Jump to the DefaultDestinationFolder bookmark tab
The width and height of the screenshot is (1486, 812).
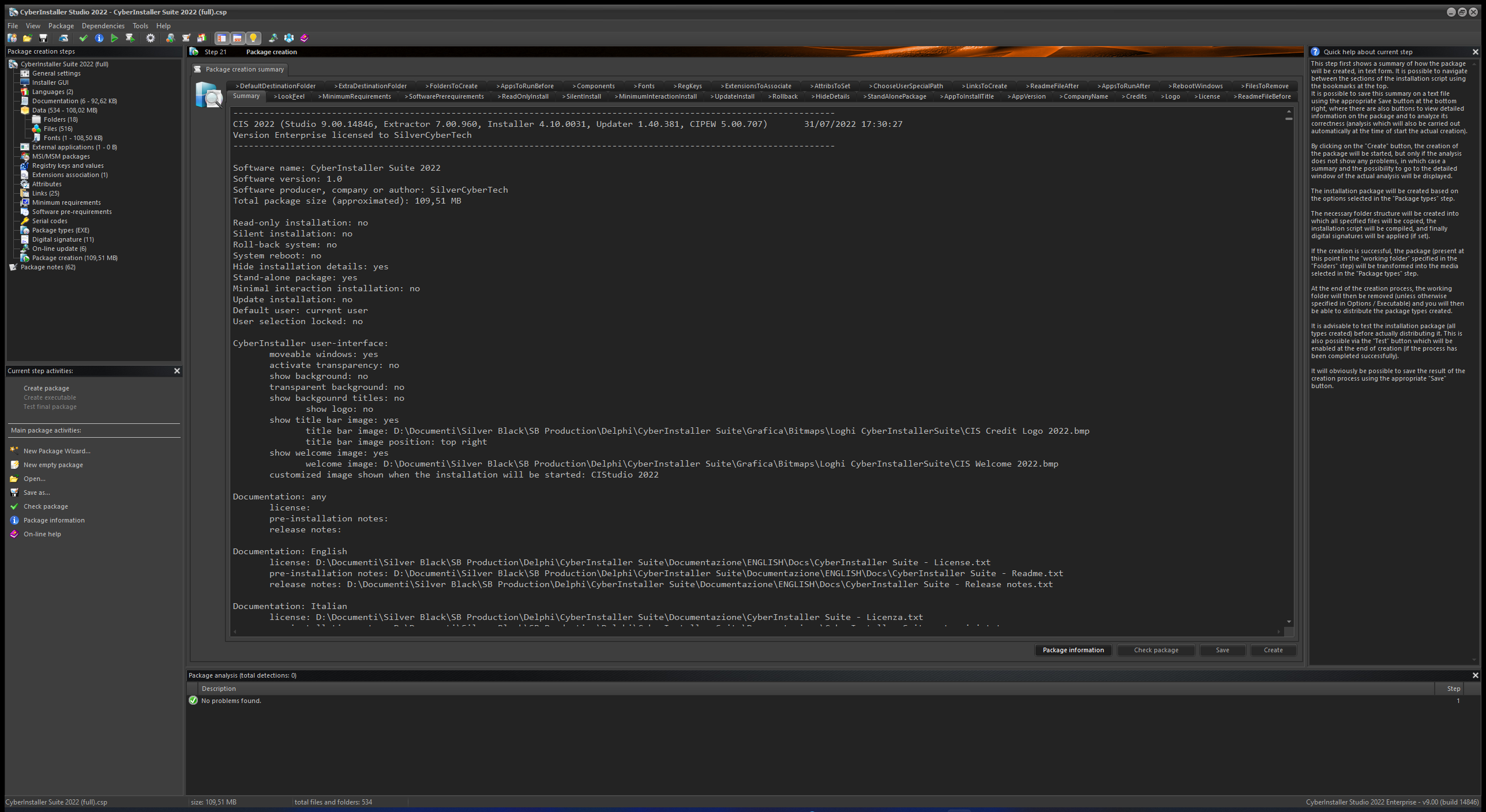[276, 86]
